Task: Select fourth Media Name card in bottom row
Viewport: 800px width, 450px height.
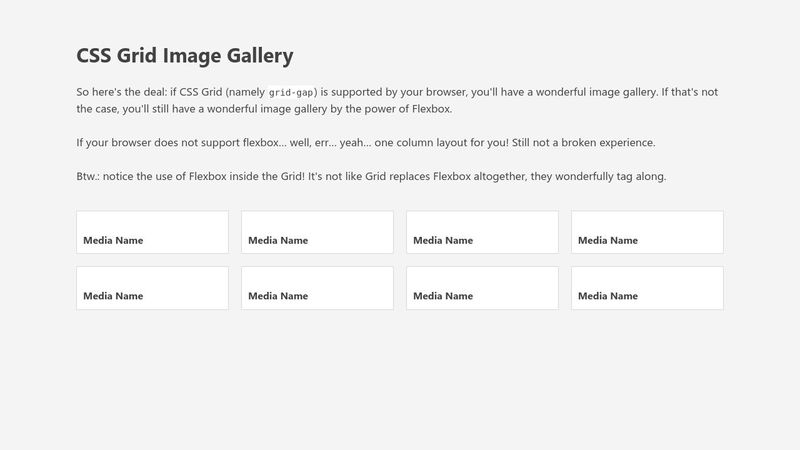Action: (647, 288)
